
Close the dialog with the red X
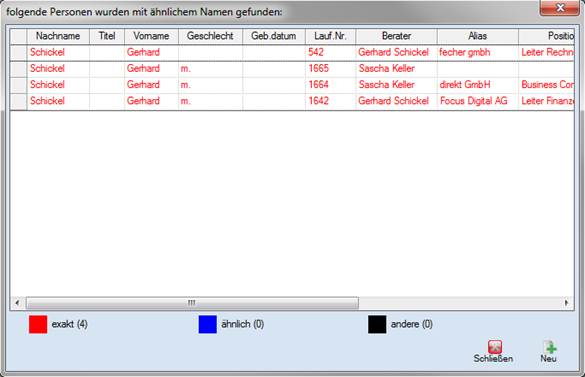(x=560, y=8)
